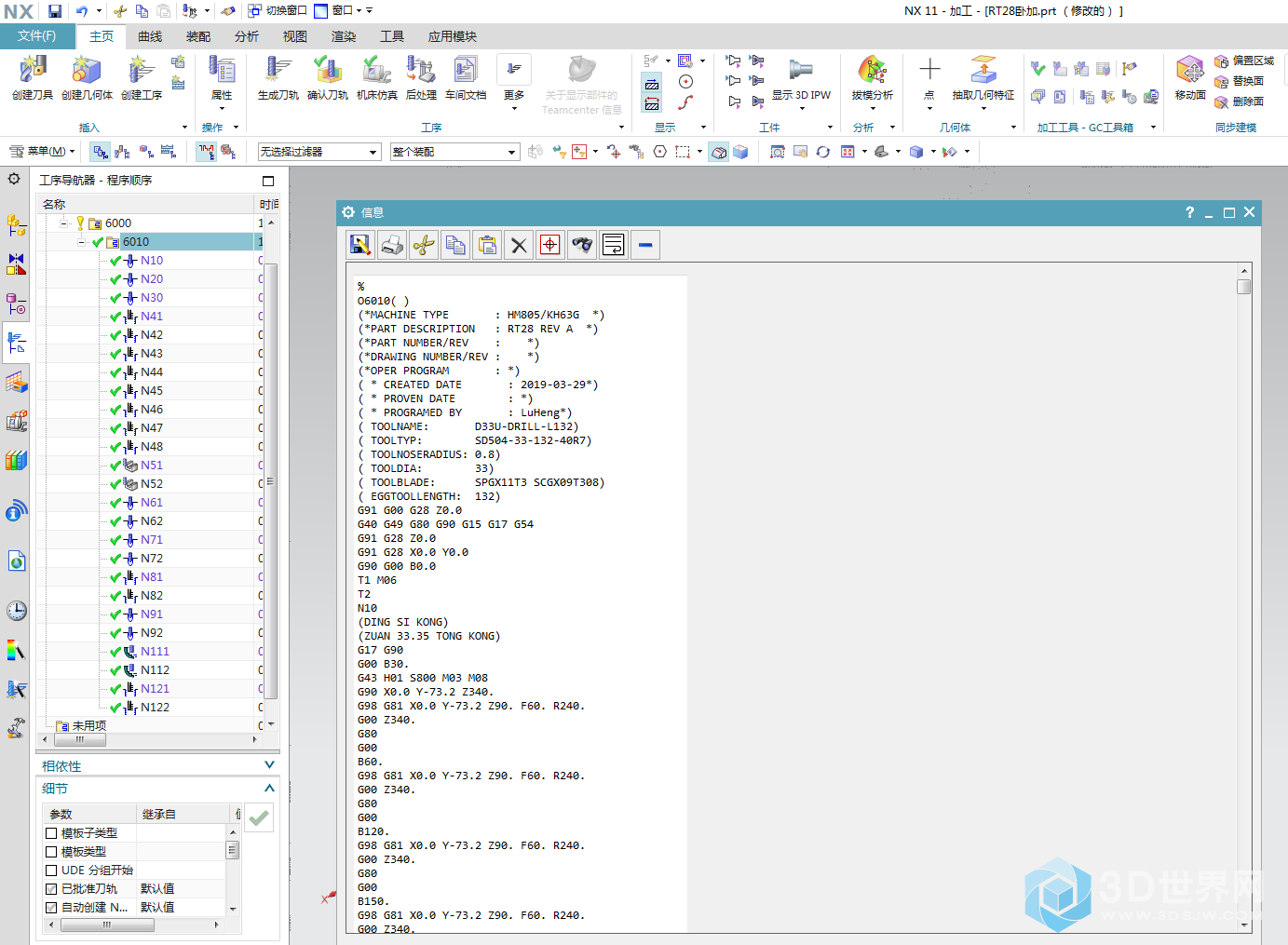Image resolution: width=1288 pixels, height=945 pixels.
Task: Select operation N52 in the tree
Action: pos(152,484)
